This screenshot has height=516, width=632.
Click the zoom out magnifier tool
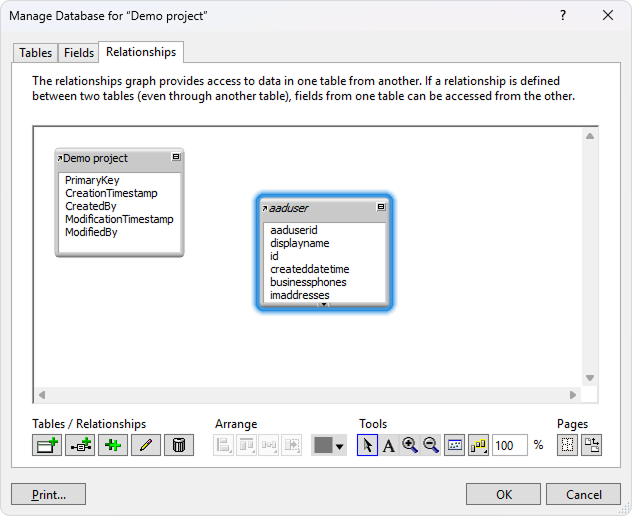(x=430, y=445)
